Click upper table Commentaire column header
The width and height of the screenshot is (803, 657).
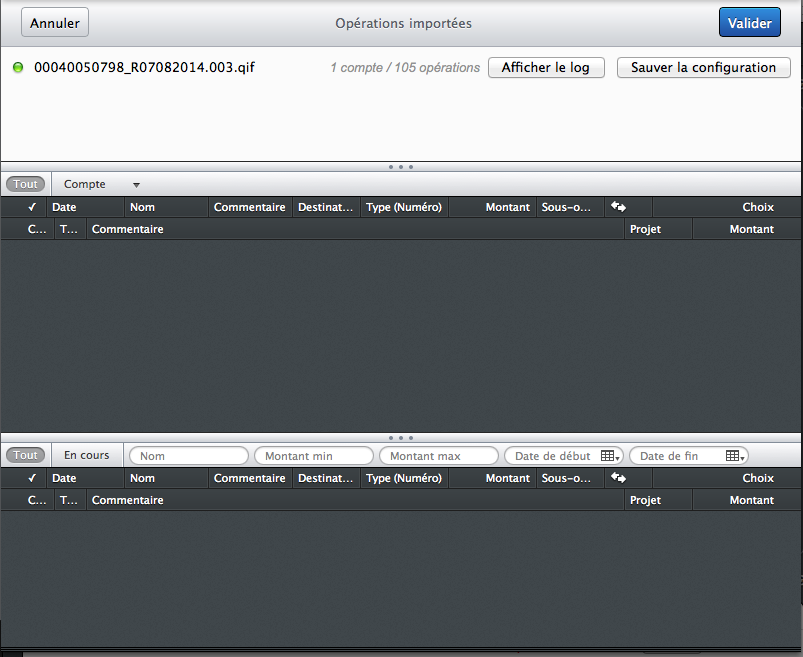(250, 207)
